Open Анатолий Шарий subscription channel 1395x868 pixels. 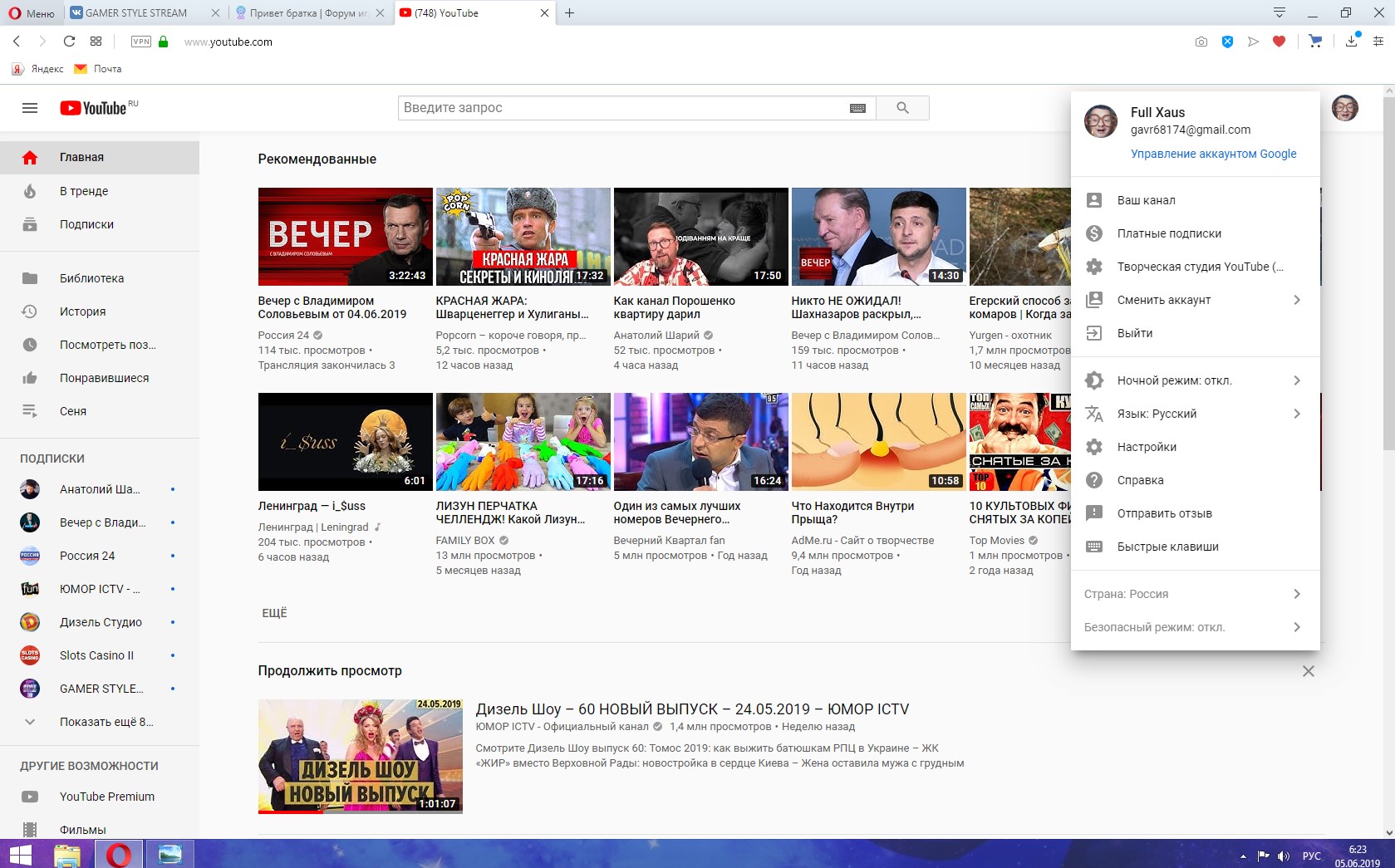coord(100,489)
